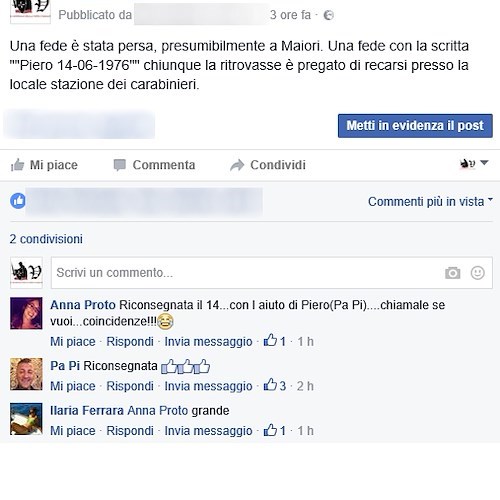Click Rispondi under Ilaria Ferrara's comment
The image size is (500, 500).
130,431
